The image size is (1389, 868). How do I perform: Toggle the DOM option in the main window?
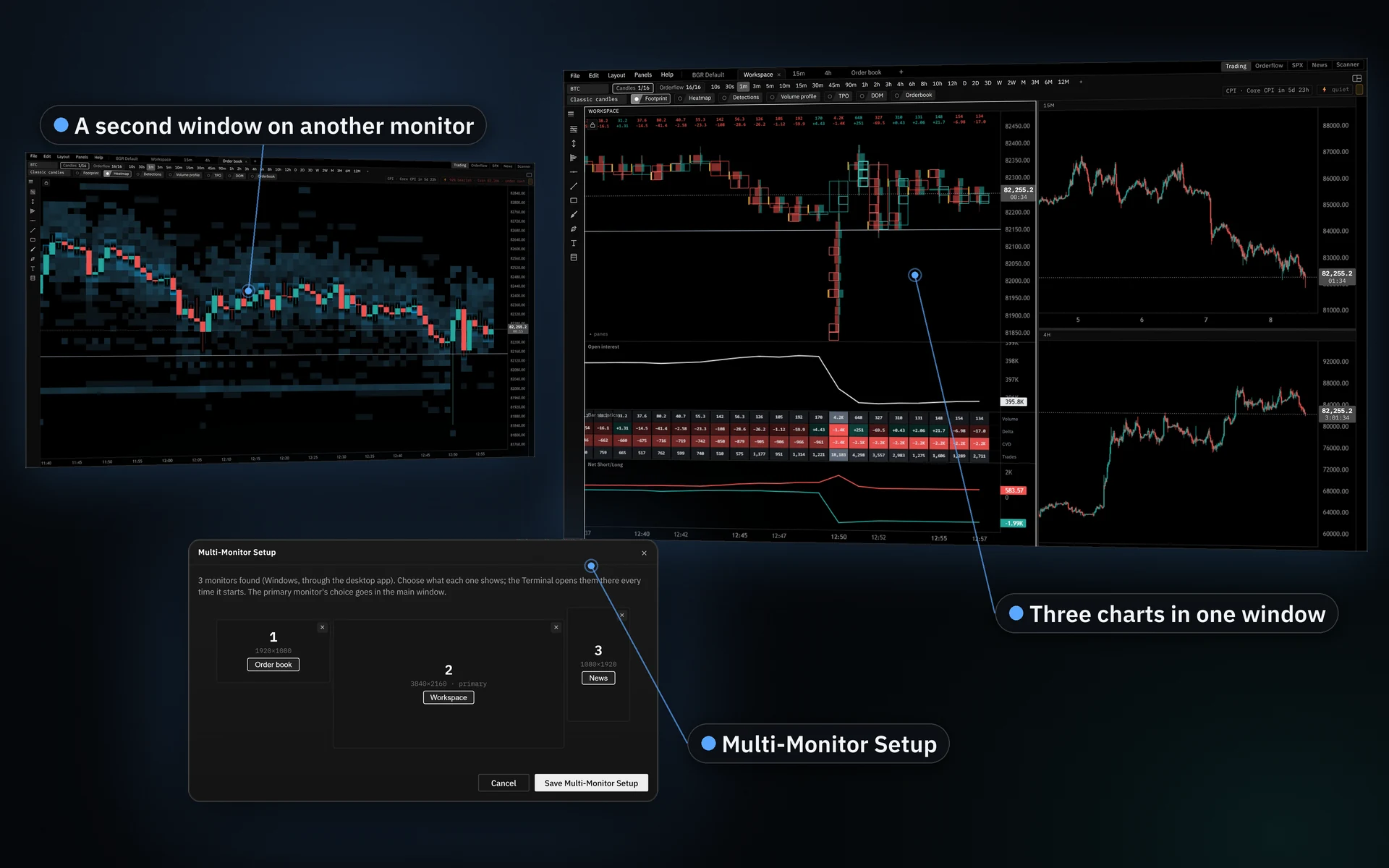tap(872, 95)
